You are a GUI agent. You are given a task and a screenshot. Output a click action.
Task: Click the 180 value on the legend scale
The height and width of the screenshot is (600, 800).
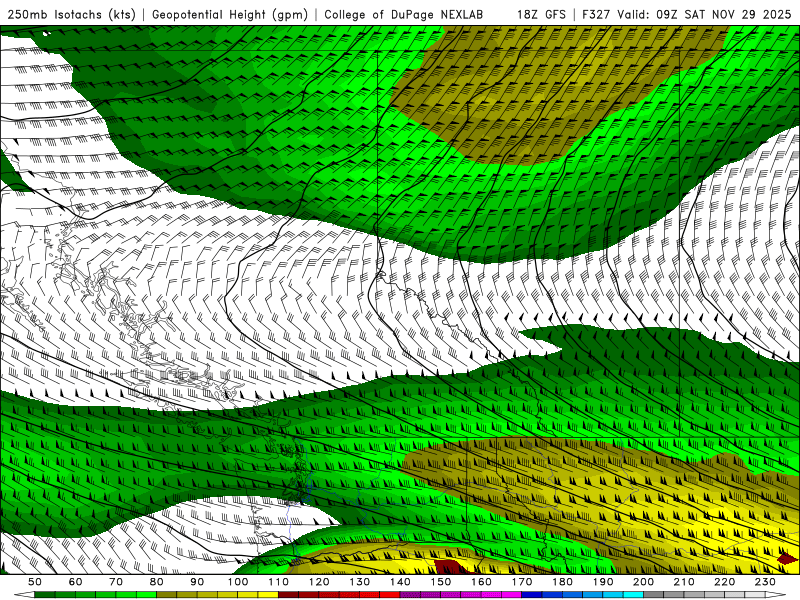pos(562,582)
